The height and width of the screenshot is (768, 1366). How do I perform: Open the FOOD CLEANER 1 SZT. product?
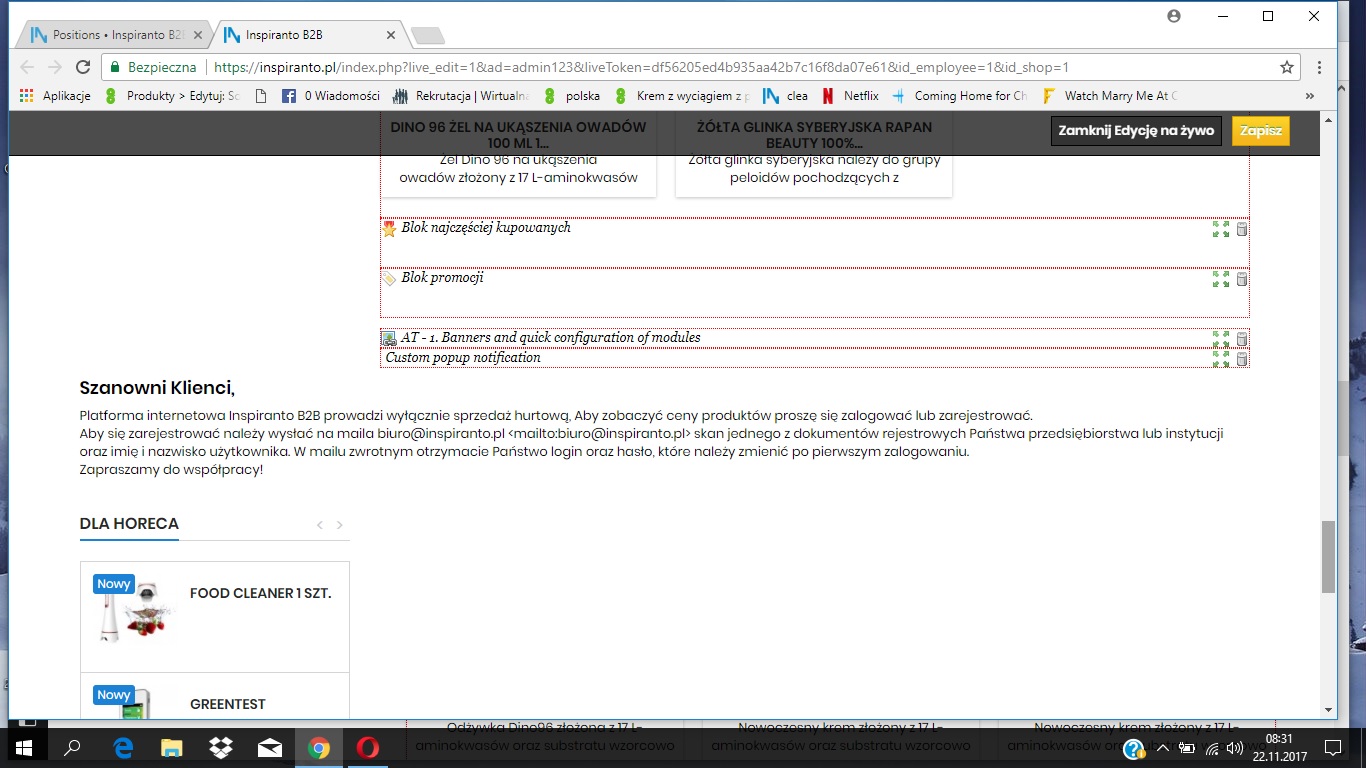click(260, 593)
